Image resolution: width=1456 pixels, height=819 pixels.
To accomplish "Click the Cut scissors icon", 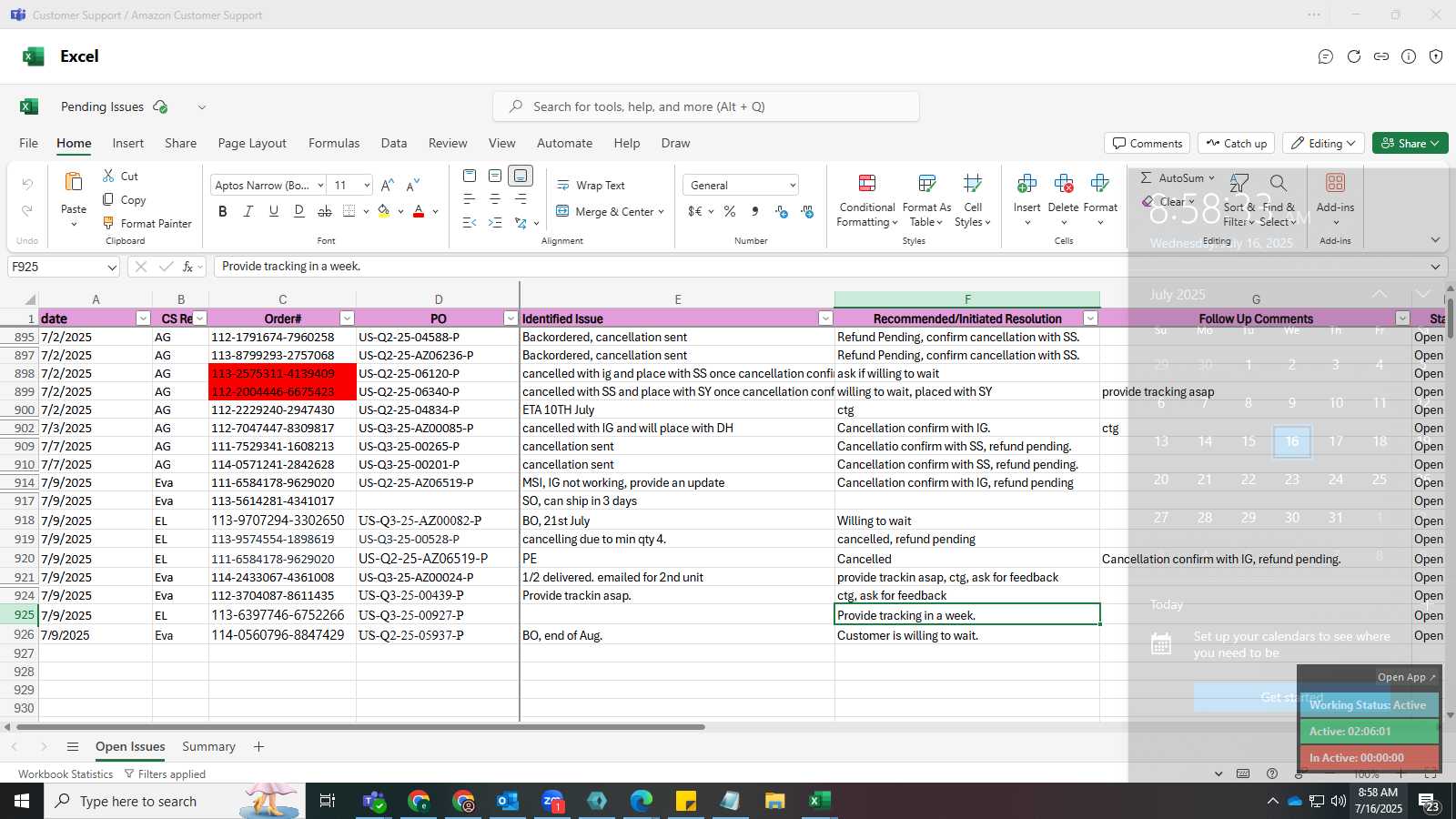I will 108,176.
